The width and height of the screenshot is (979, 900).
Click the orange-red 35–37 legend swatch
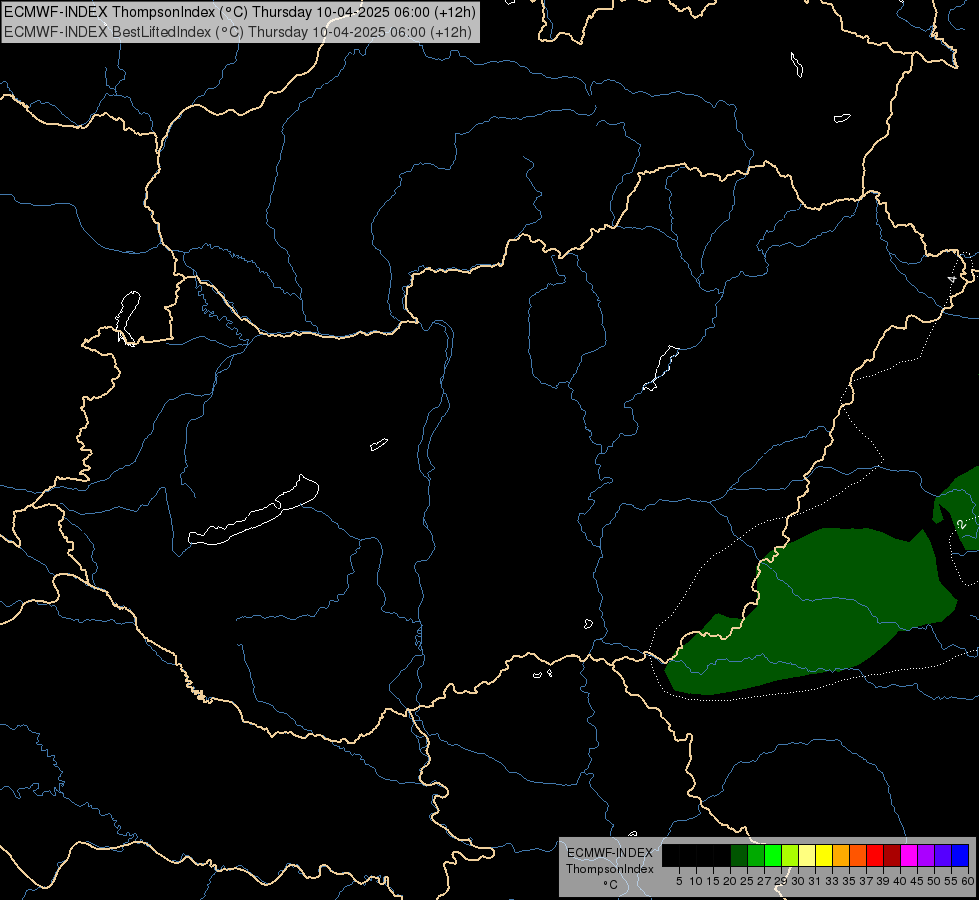[x=858, y=856]
